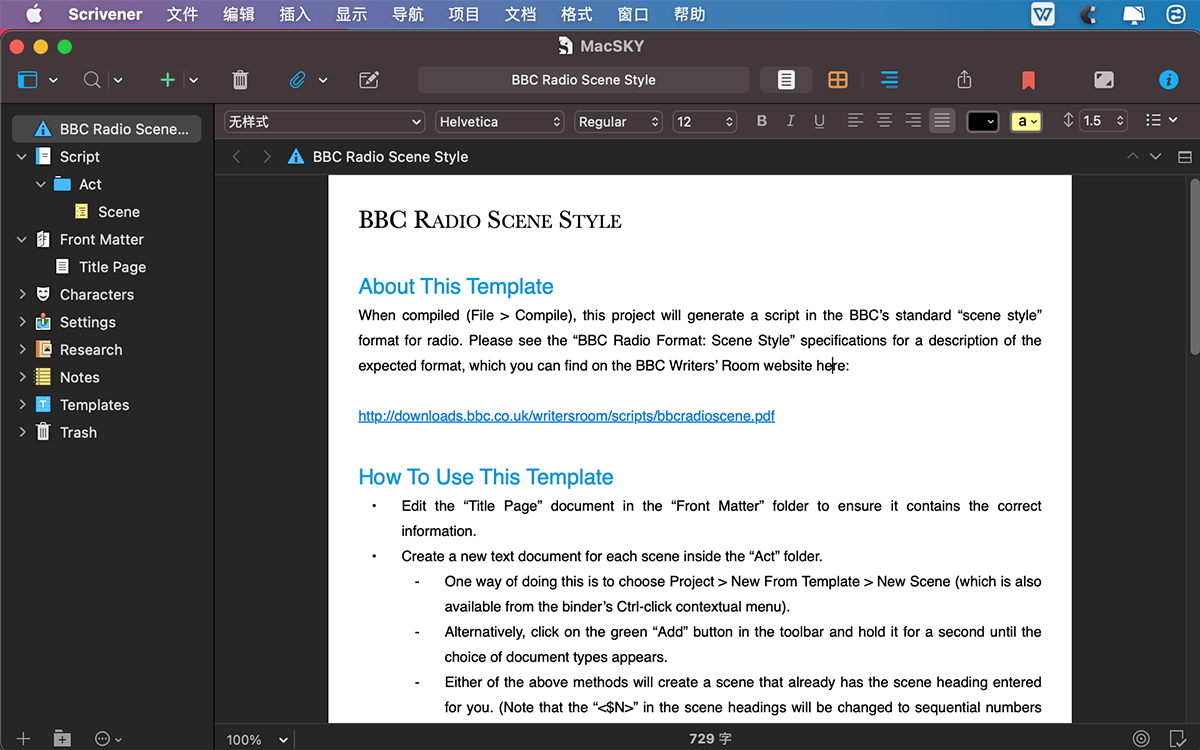This screenshot has height=750, width=1200.
Task: Open the list style dropdown
Action: pyautogui.click(x=1160, y=121)
